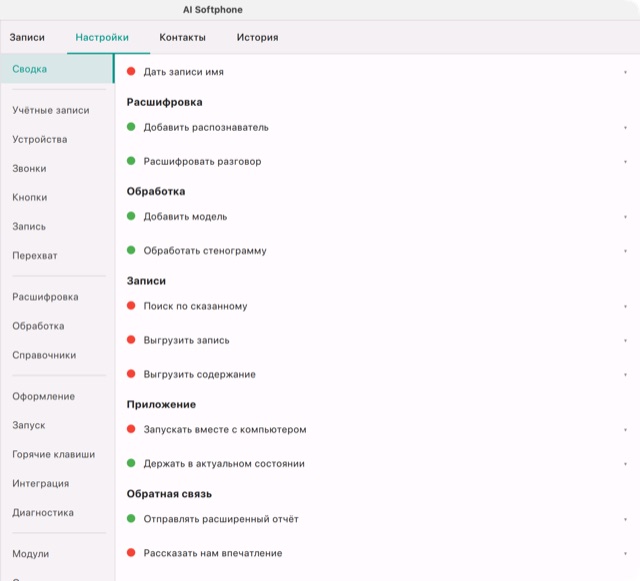The width and height of the screenshot is (640, 581).
Task: Expand the Запускать вместе с компьютером arrow
Action: 625,430
